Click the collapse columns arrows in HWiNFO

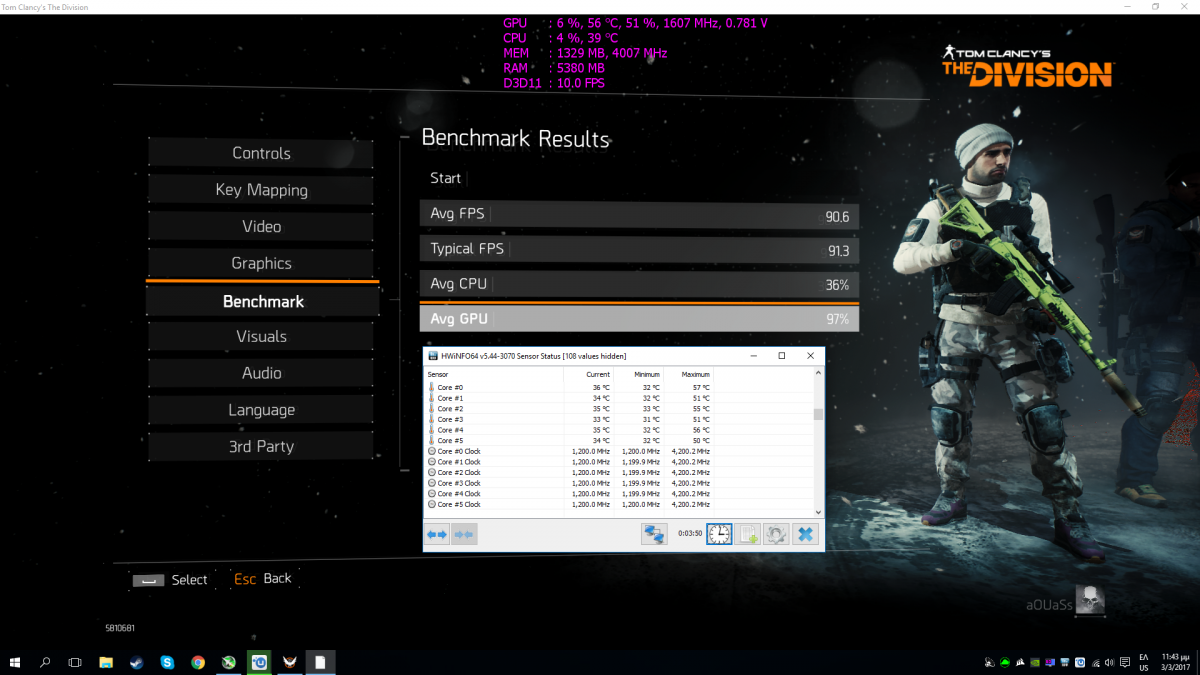(464, 534)
